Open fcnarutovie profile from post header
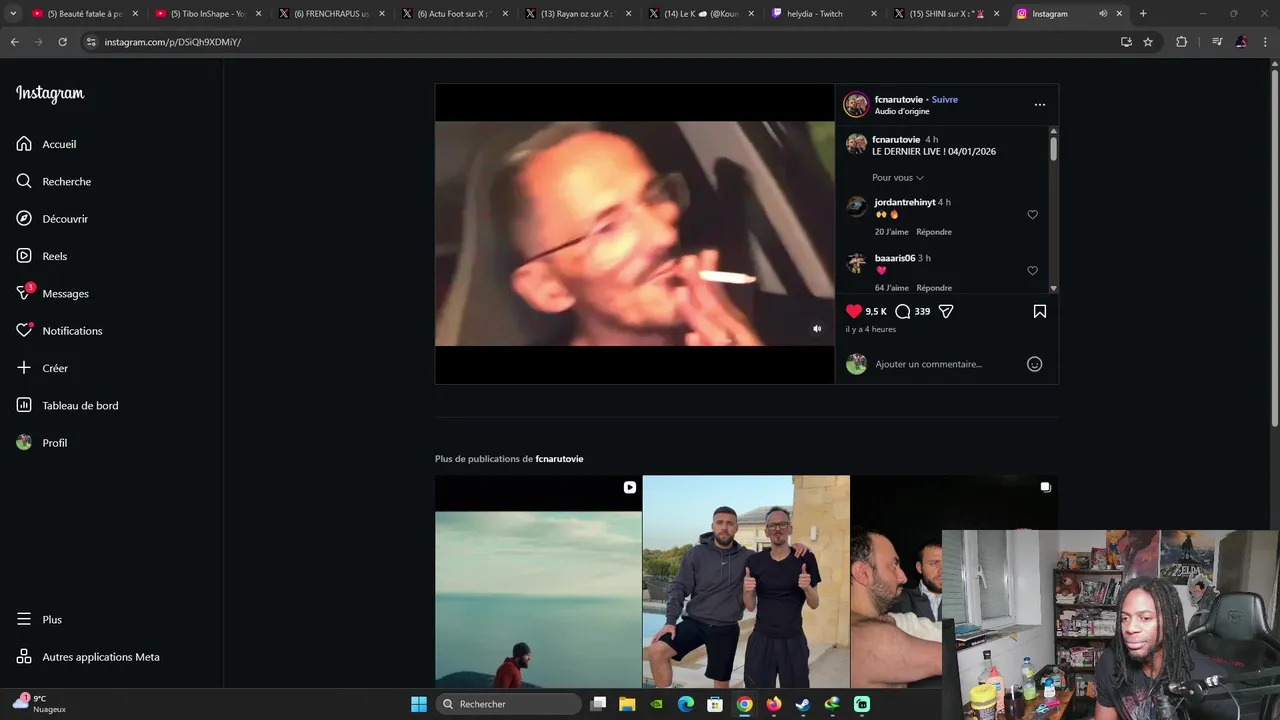The height and width of the screenshot is (720, 1280). click(898, 99)
